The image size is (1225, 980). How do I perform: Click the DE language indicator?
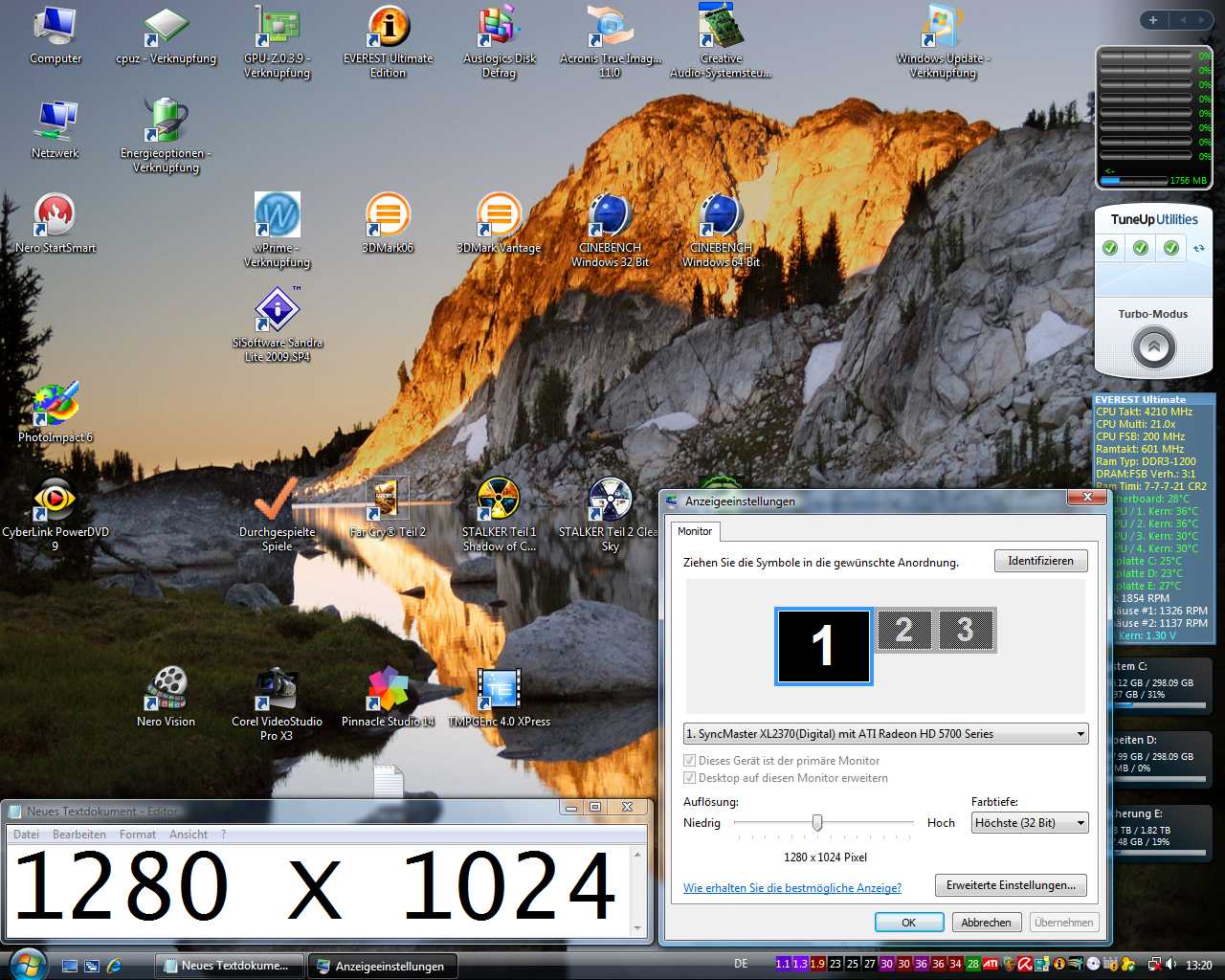click(x=741, y=964)
